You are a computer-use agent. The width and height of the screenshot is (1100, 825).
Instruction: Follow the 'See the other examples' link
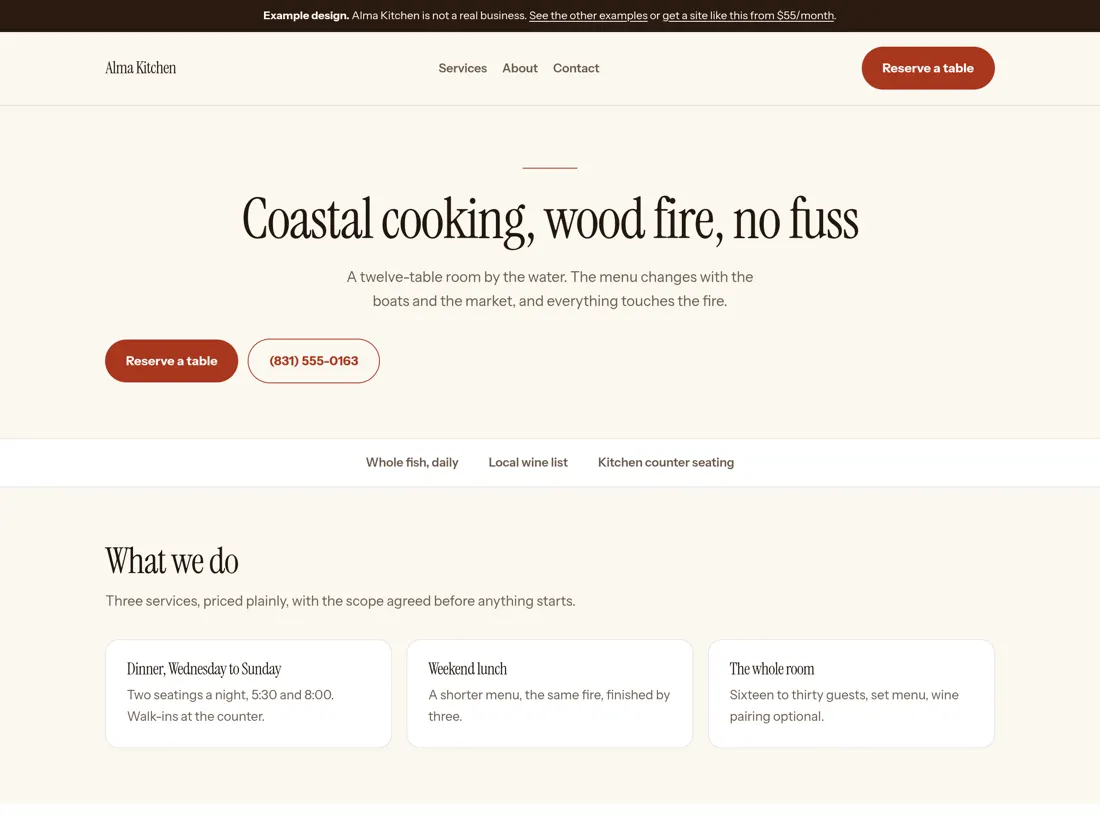click(x=588, y=15)
